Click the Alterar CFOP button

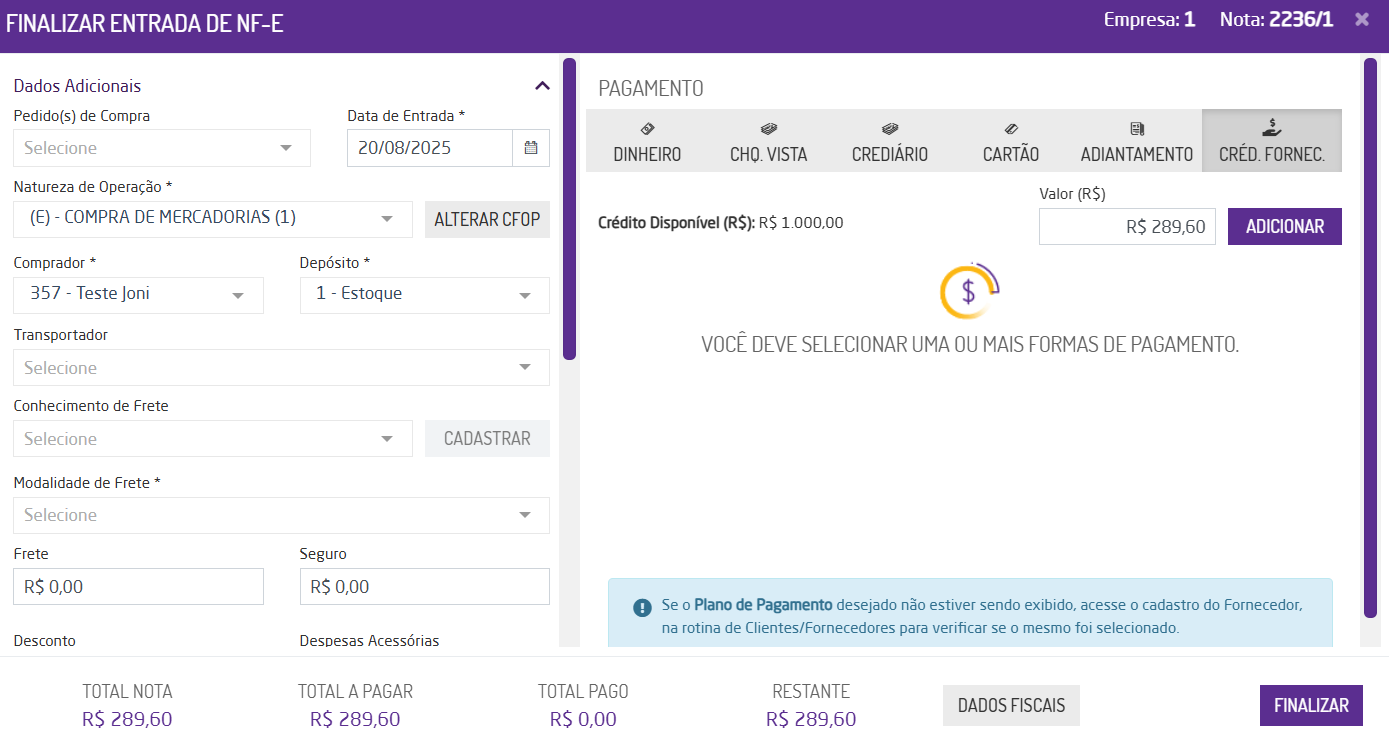tap(487, 219)
